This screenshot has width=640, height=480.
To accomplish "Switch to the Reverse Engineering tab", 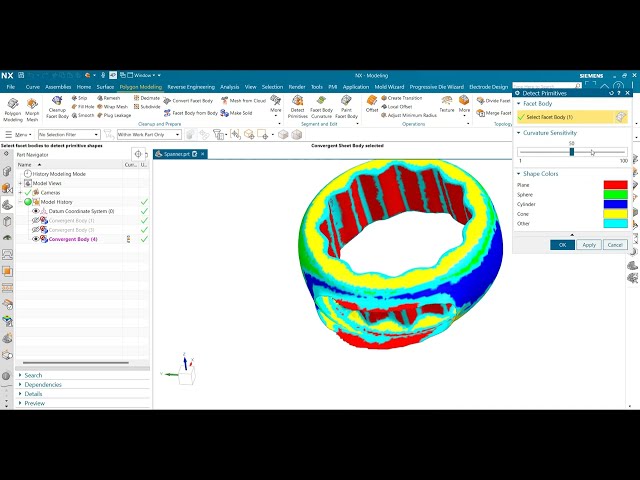I will [x=191, y=87].
